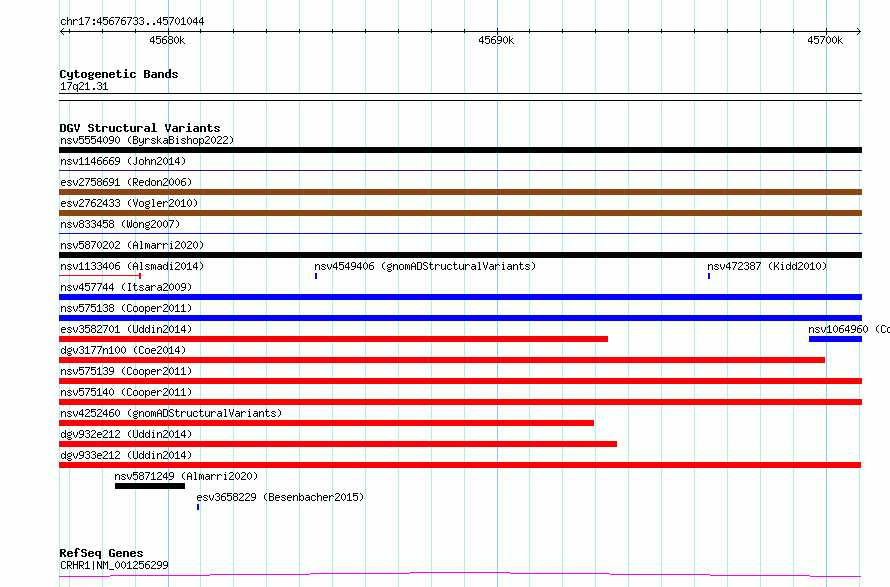The width and height of the screenshot is (890, 587).
Task: Click nsv575140 (Cooper2011) label
Action: pos(126,392)
